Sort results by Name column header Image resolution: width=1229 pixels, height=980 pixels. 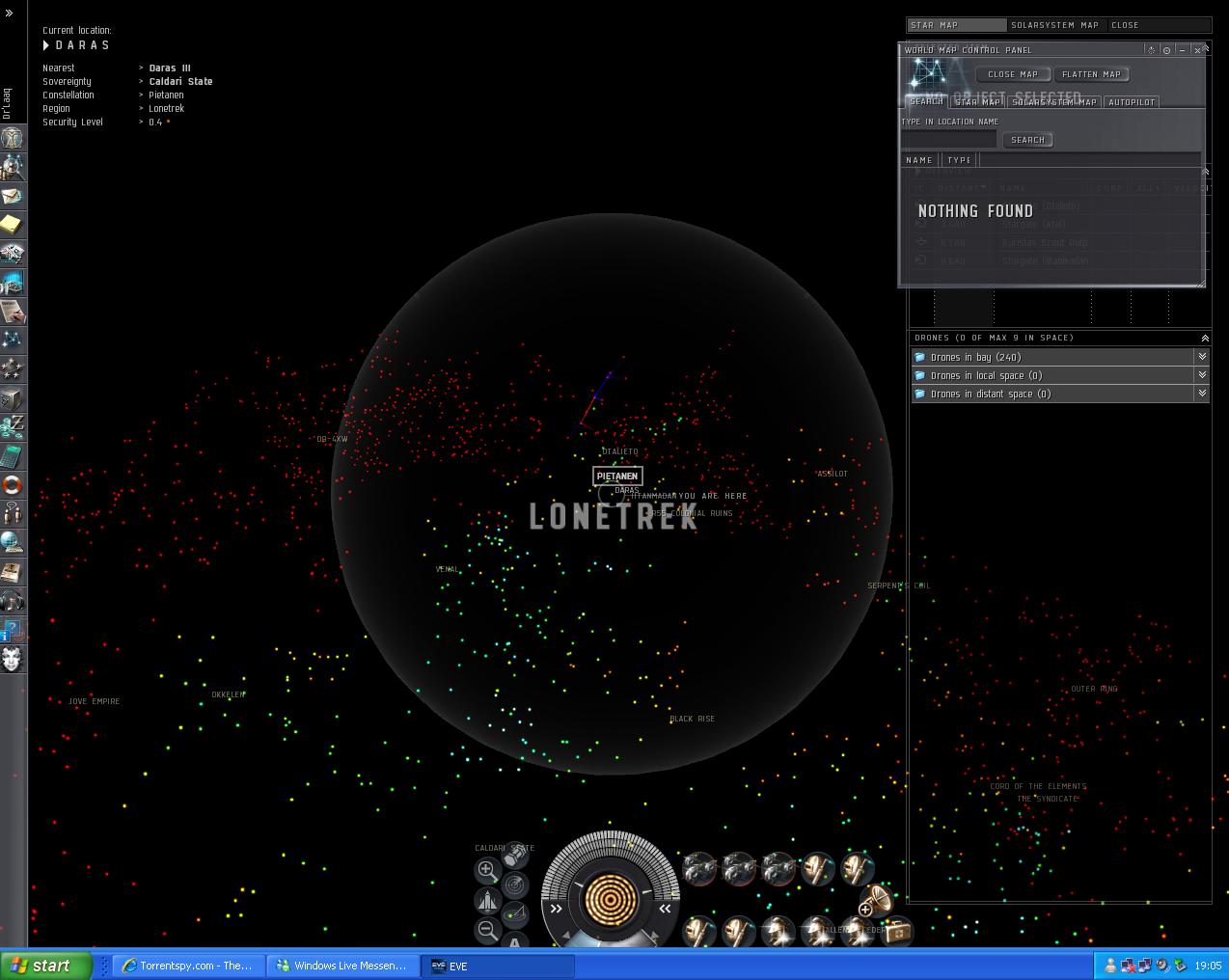click(x=920, y=160)
